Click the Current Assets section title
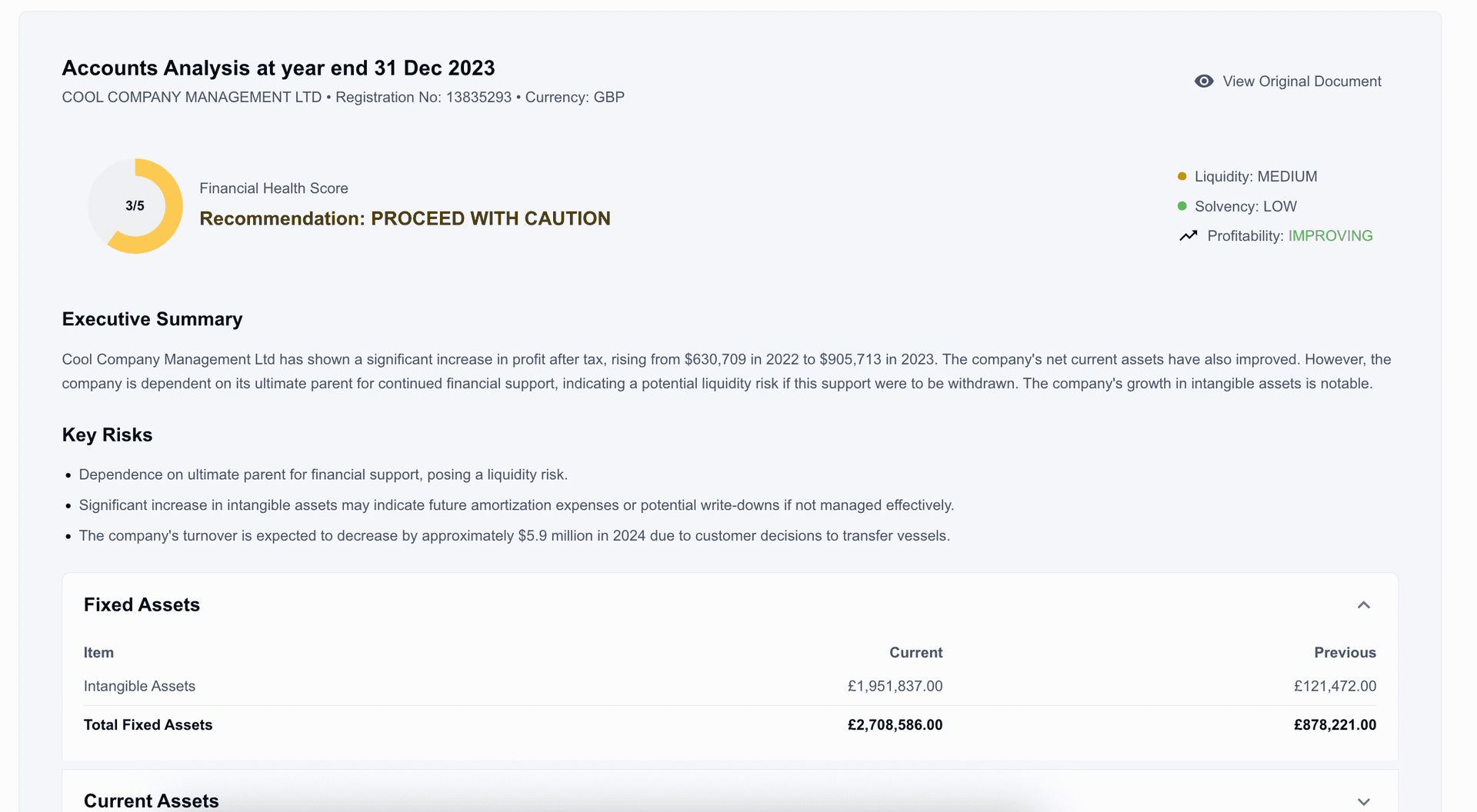Viewport: 1477px width, 812px height. tap(152, 800)
